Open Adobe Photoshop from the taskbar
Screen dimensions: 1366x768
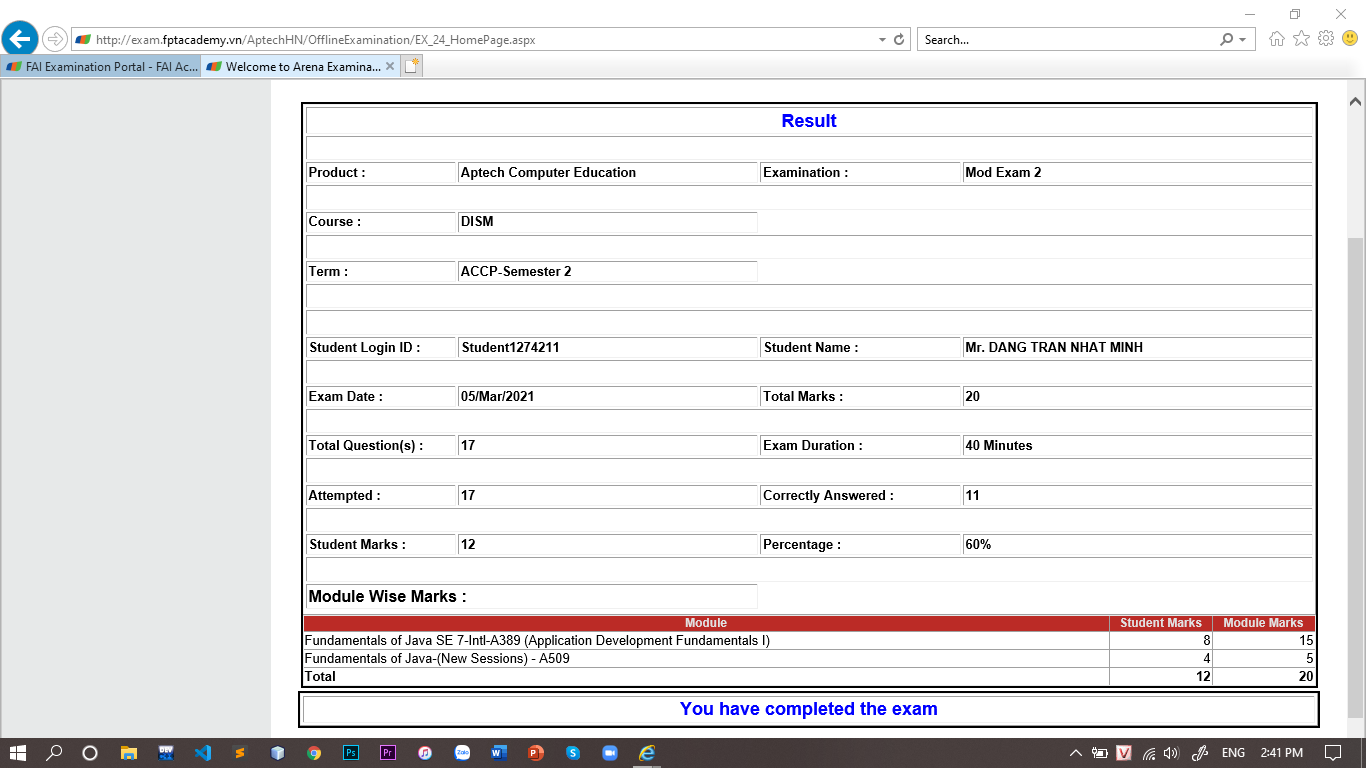(351, 752)
